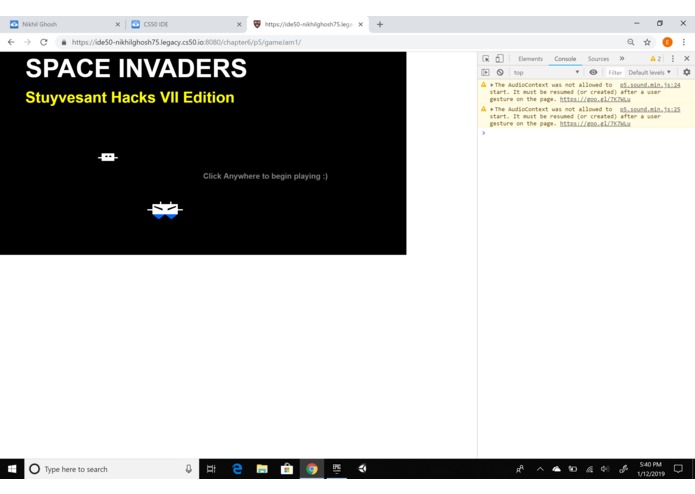Activate DevTools inspect element picker
Screen dimensions: 695x494
[x=486, y=58]
